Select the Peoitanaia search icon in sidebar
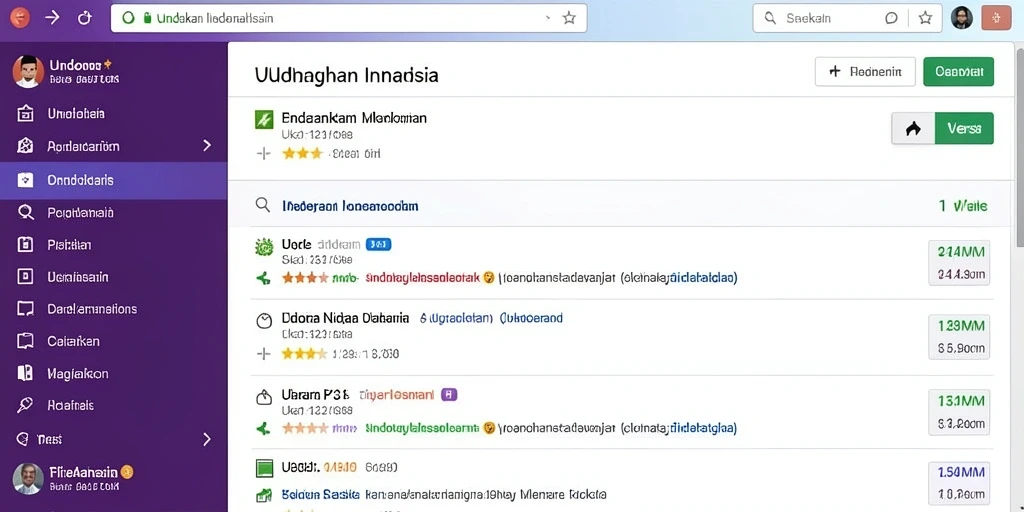The width and height of the screenshot is (1024, 512). [x=25, y=212]
